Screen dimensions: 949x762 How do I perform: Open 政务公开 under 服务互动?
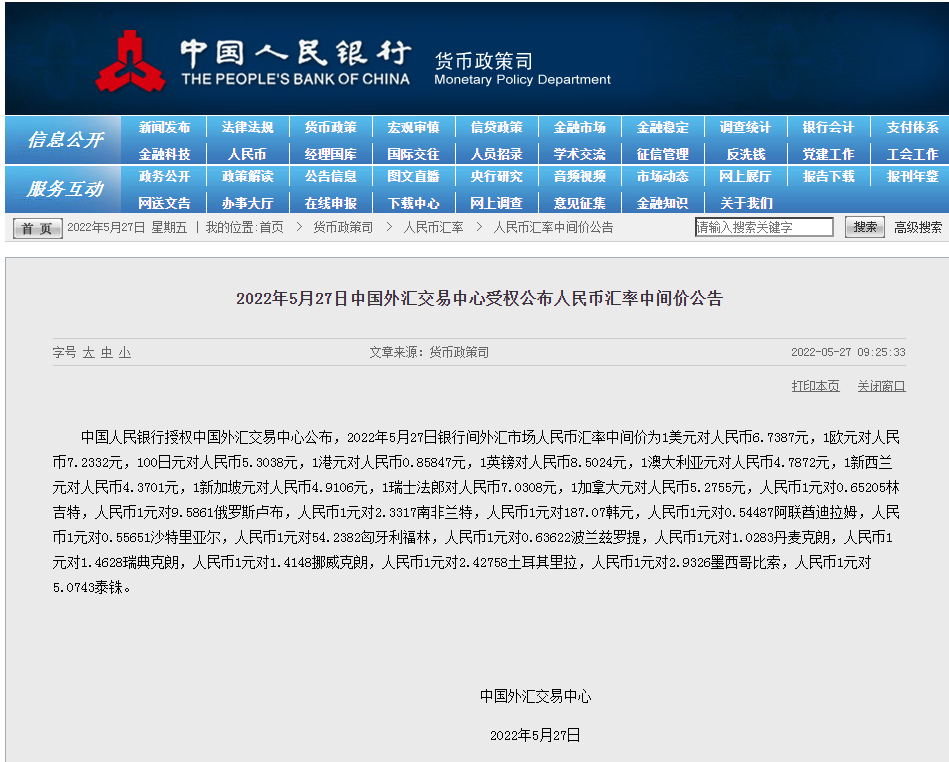tap(164, 177)
